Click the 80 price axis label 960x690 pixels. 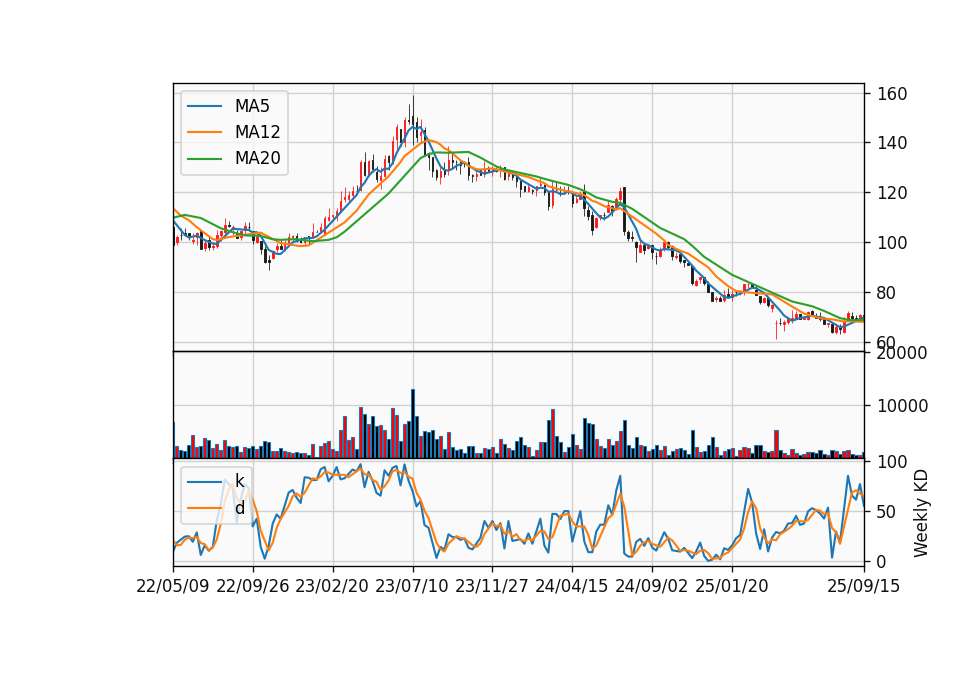[887, 293]
